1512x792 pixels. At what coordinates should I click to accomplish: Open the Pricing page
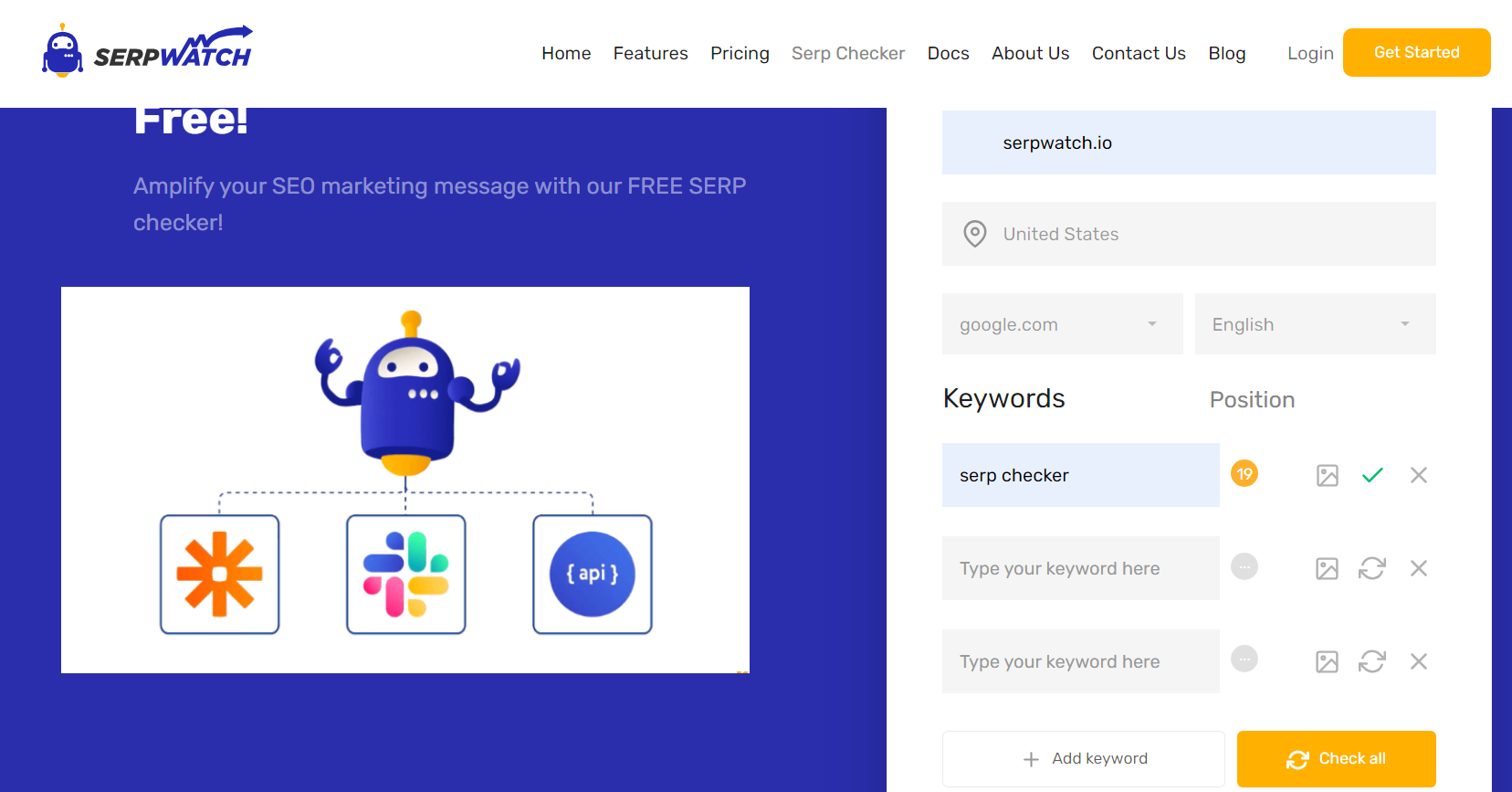pos(740,53)
